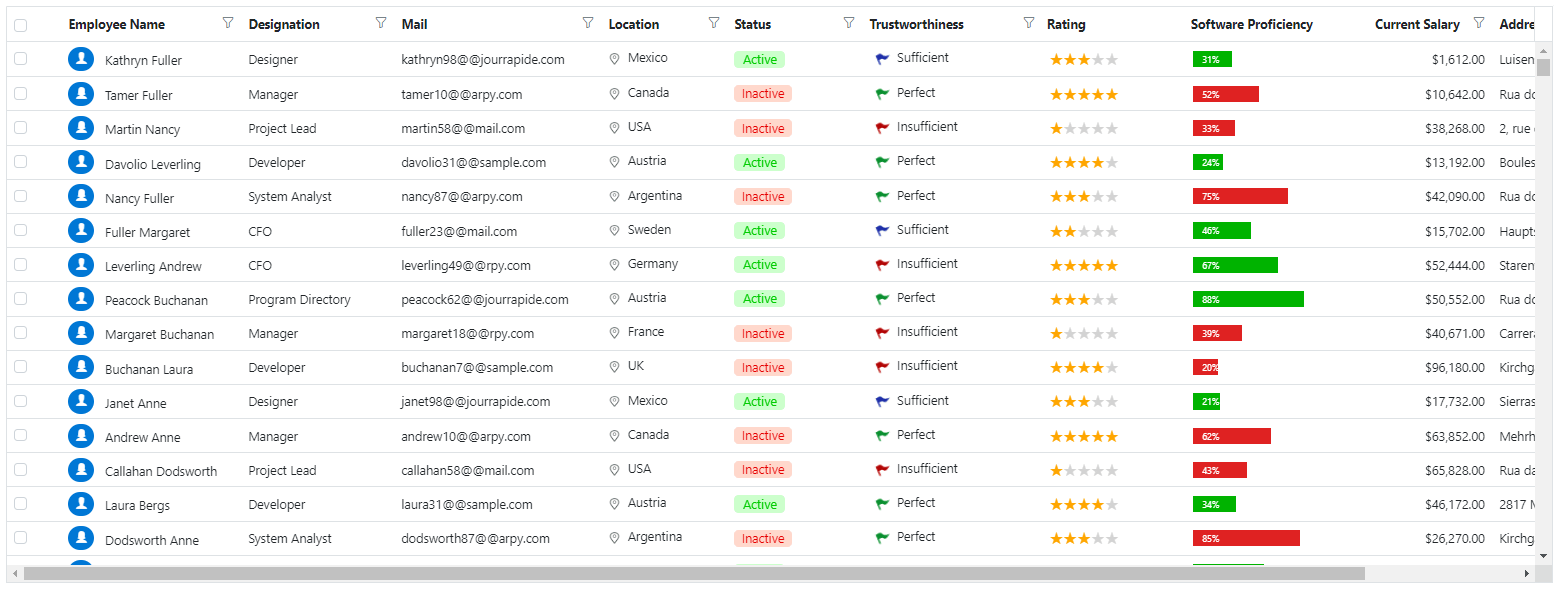
Task: Click the Mail column filter icon
Action: pos(588,23)
